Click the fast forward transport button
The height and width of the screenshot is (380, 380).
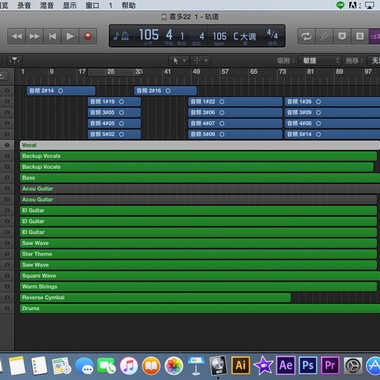tap(34, 36)
